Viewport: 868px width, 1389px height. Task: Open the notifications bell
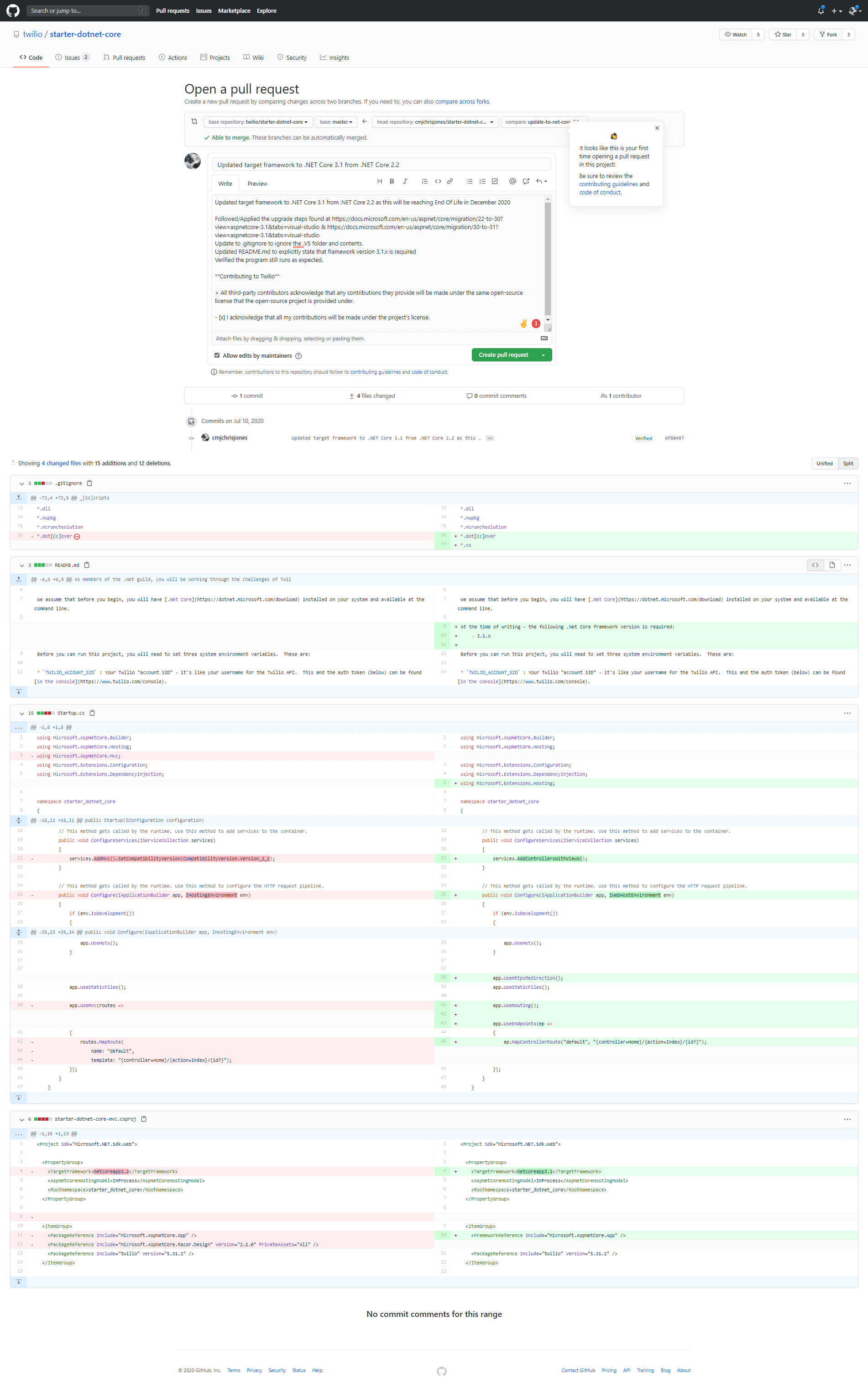point(821,10)
